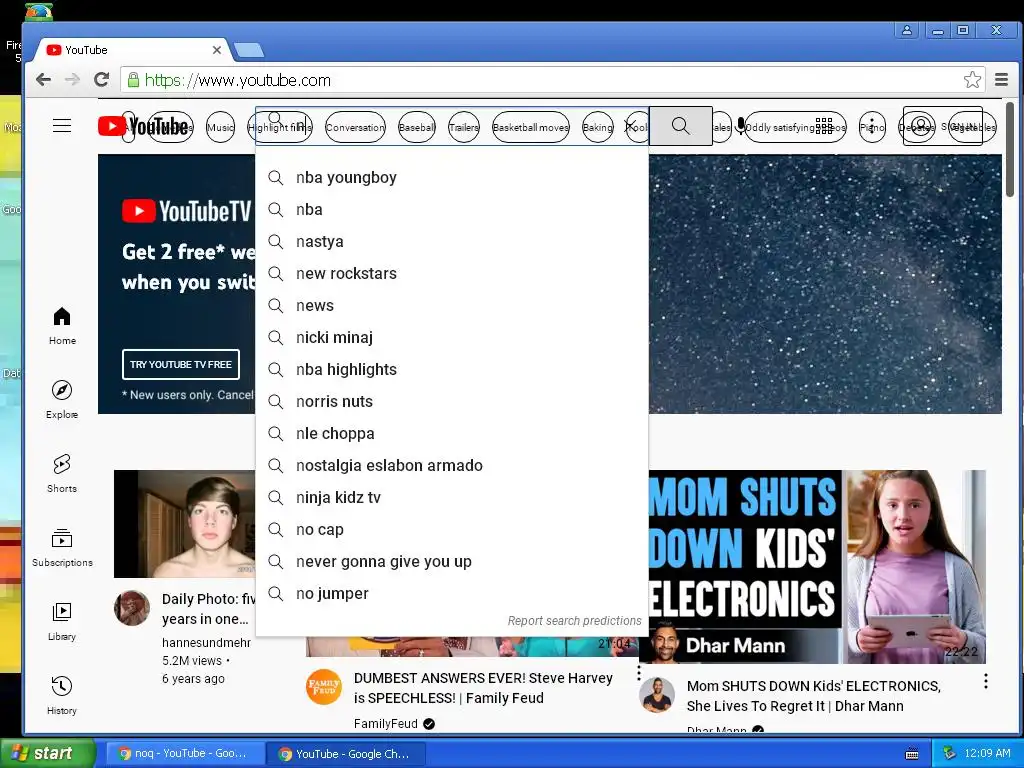Image resolution: width=1024 pixels, height=768 pixels.
Task: Choose the 'norris nuts' search suggestion
Action: 452,402
